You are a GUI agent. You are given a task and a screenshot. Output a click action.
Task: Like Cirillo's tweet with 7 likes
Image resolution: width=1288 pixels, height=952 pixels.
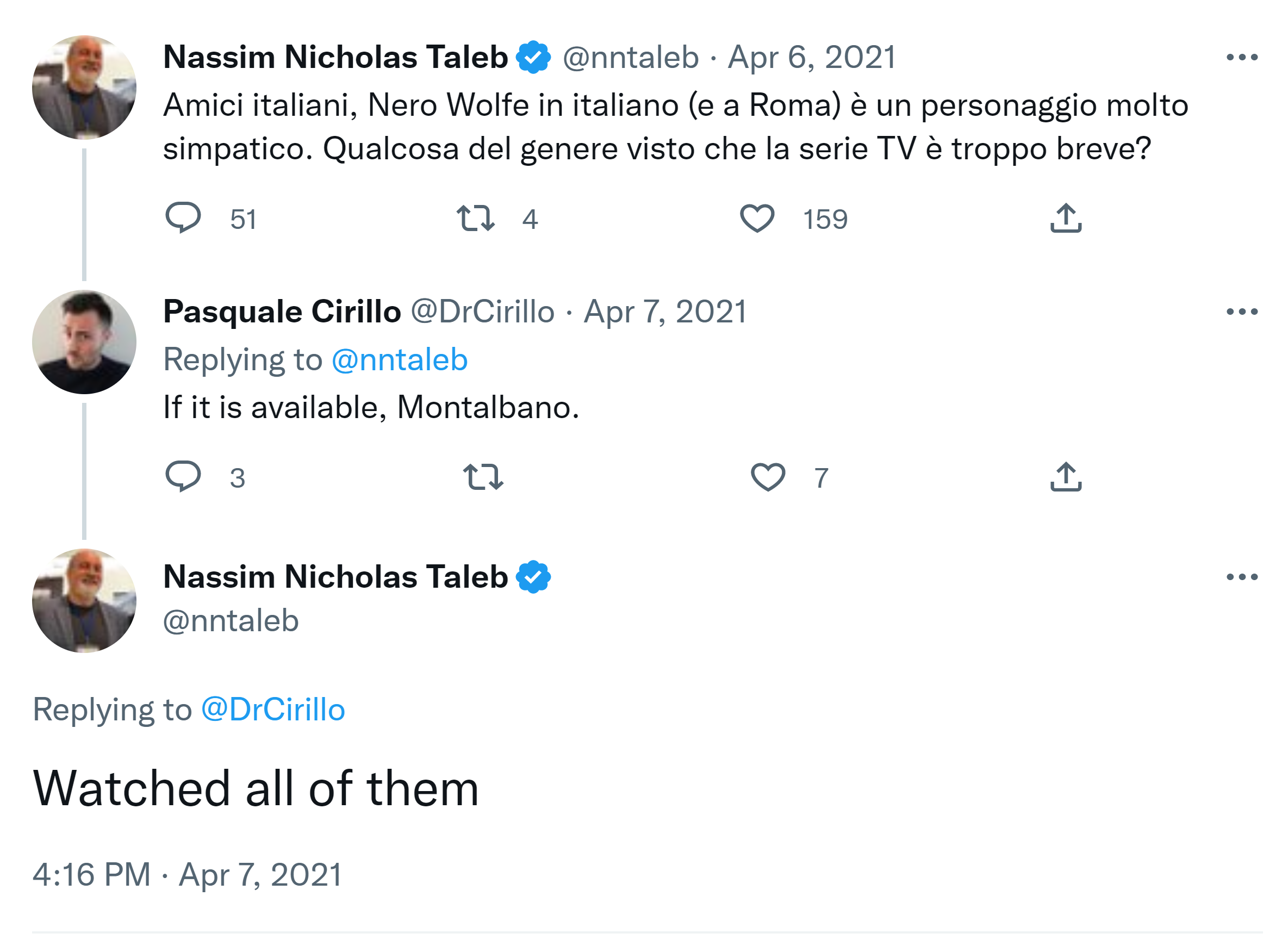[768, 477]
